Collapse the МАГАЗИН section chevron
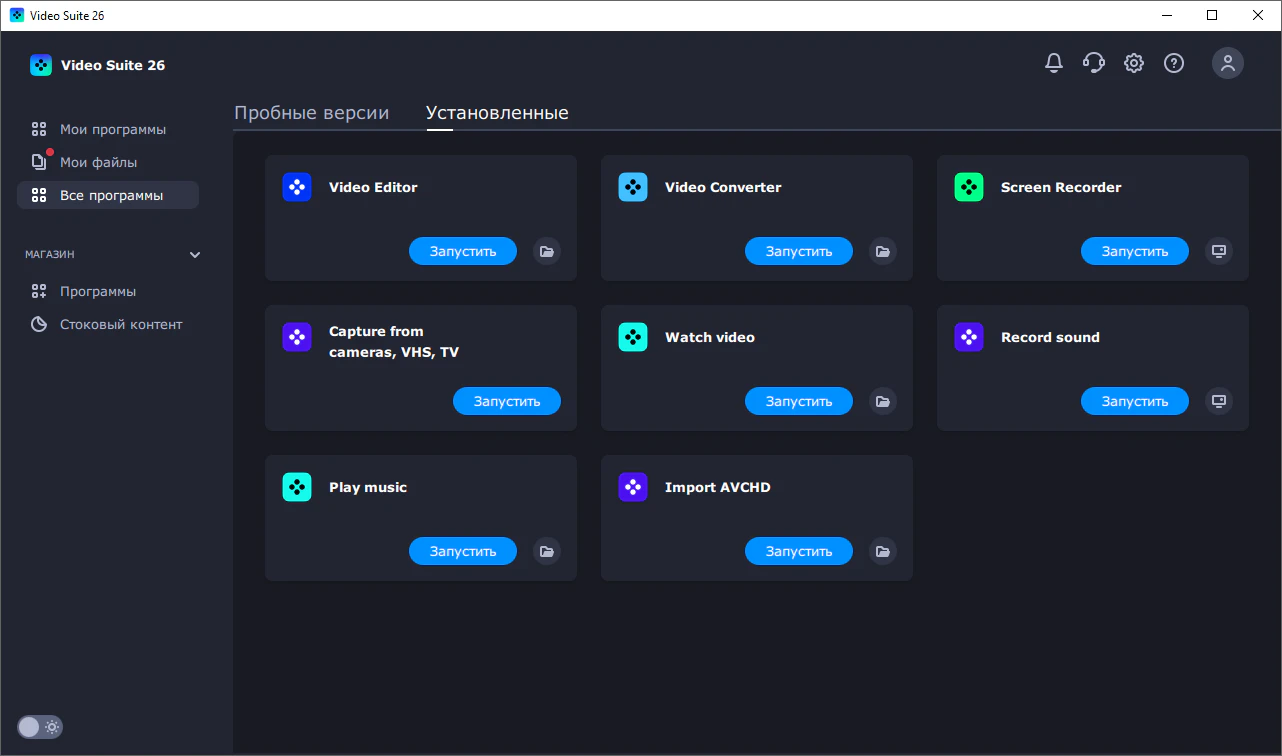 pos(195,255)
